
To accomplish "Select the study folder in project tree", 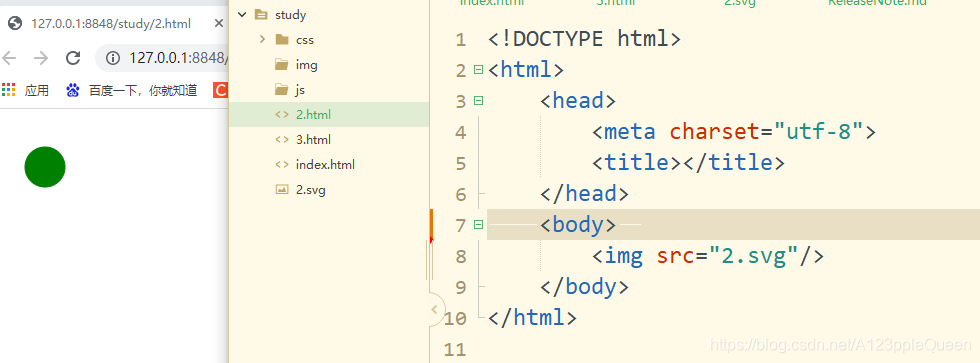I will click(x=291, y=14).
